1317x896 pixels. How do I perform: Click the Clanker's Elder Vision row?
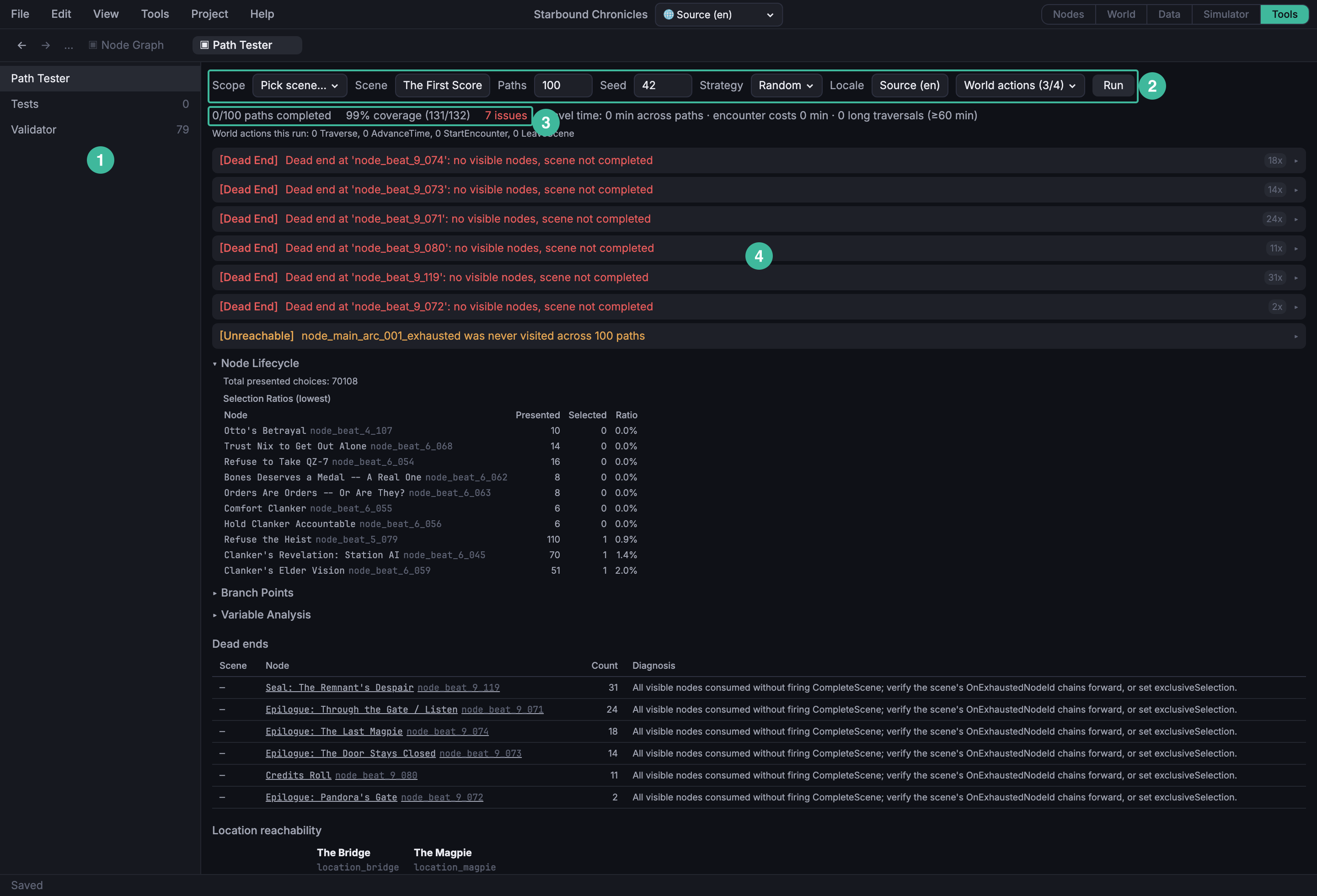click(x=431, y=571)
